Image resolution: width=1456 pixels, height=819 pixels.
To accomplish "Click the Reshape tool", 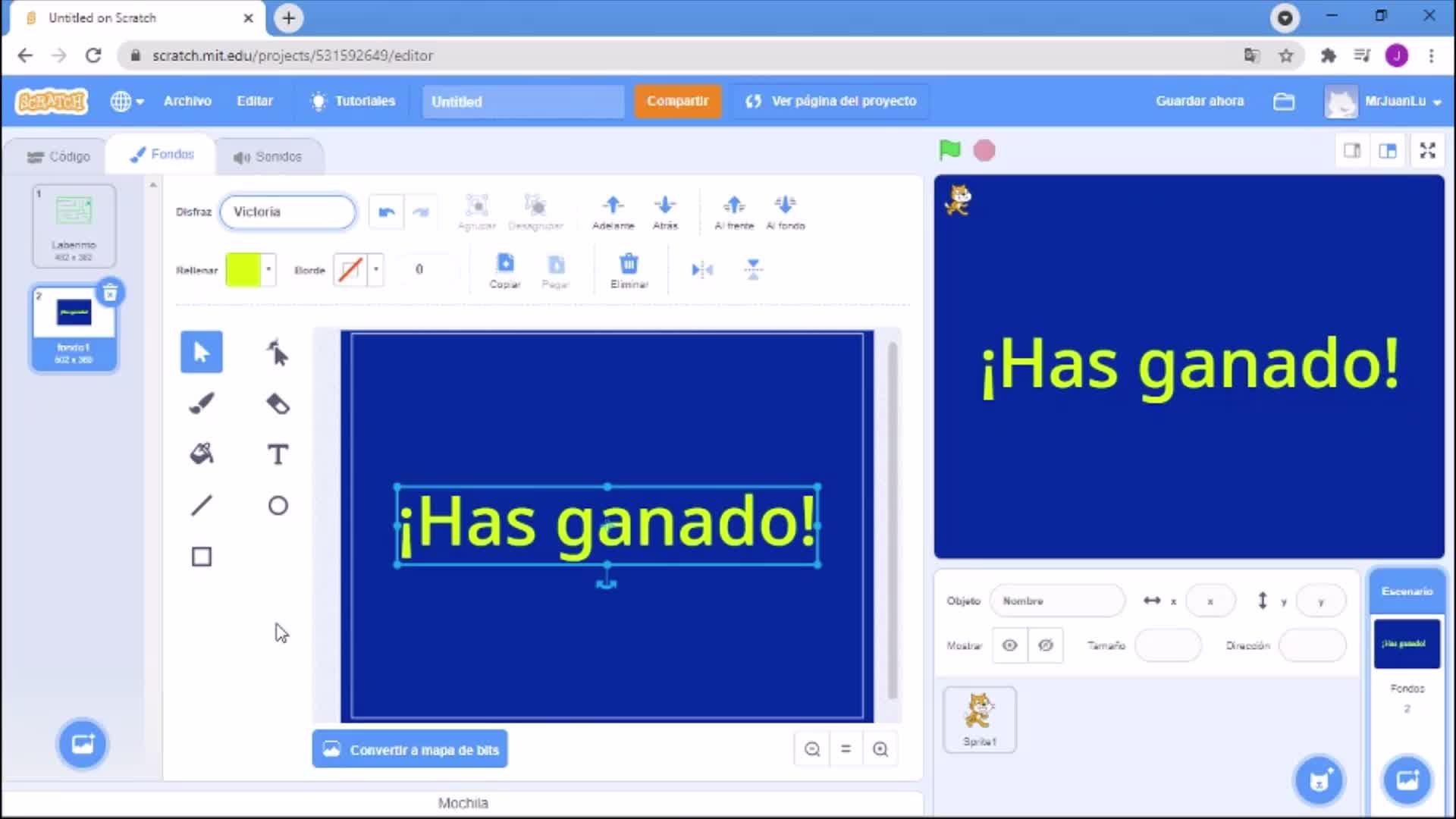I will [x=278, y=353].
